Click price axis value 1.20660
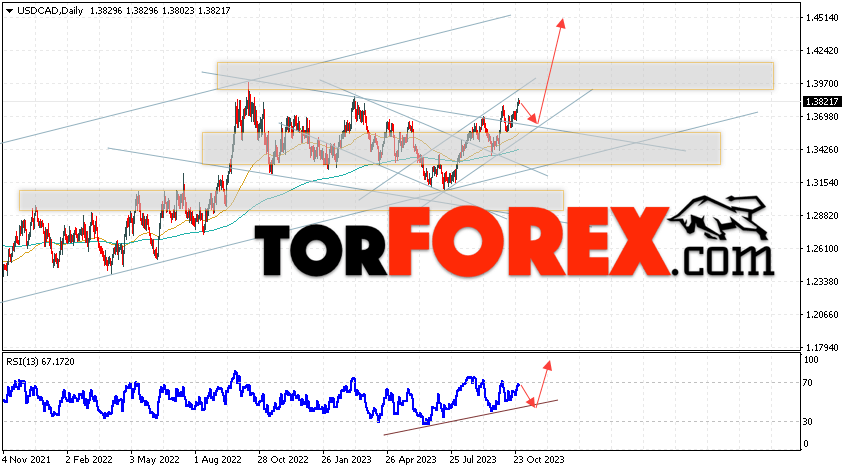 (x=822, y=314)
